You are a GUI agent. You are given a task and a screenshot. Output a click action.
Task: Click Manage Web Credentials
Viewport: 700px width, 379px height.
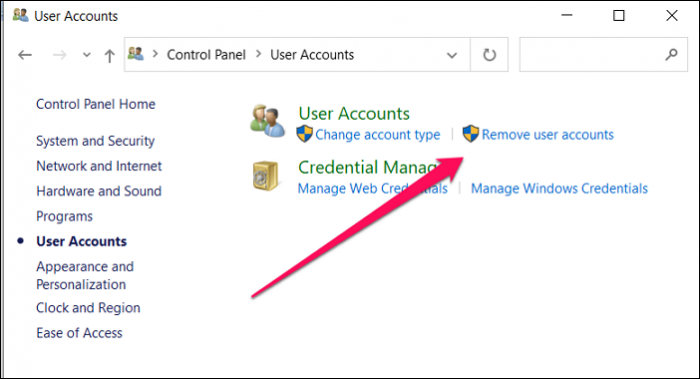coord(373,188)
